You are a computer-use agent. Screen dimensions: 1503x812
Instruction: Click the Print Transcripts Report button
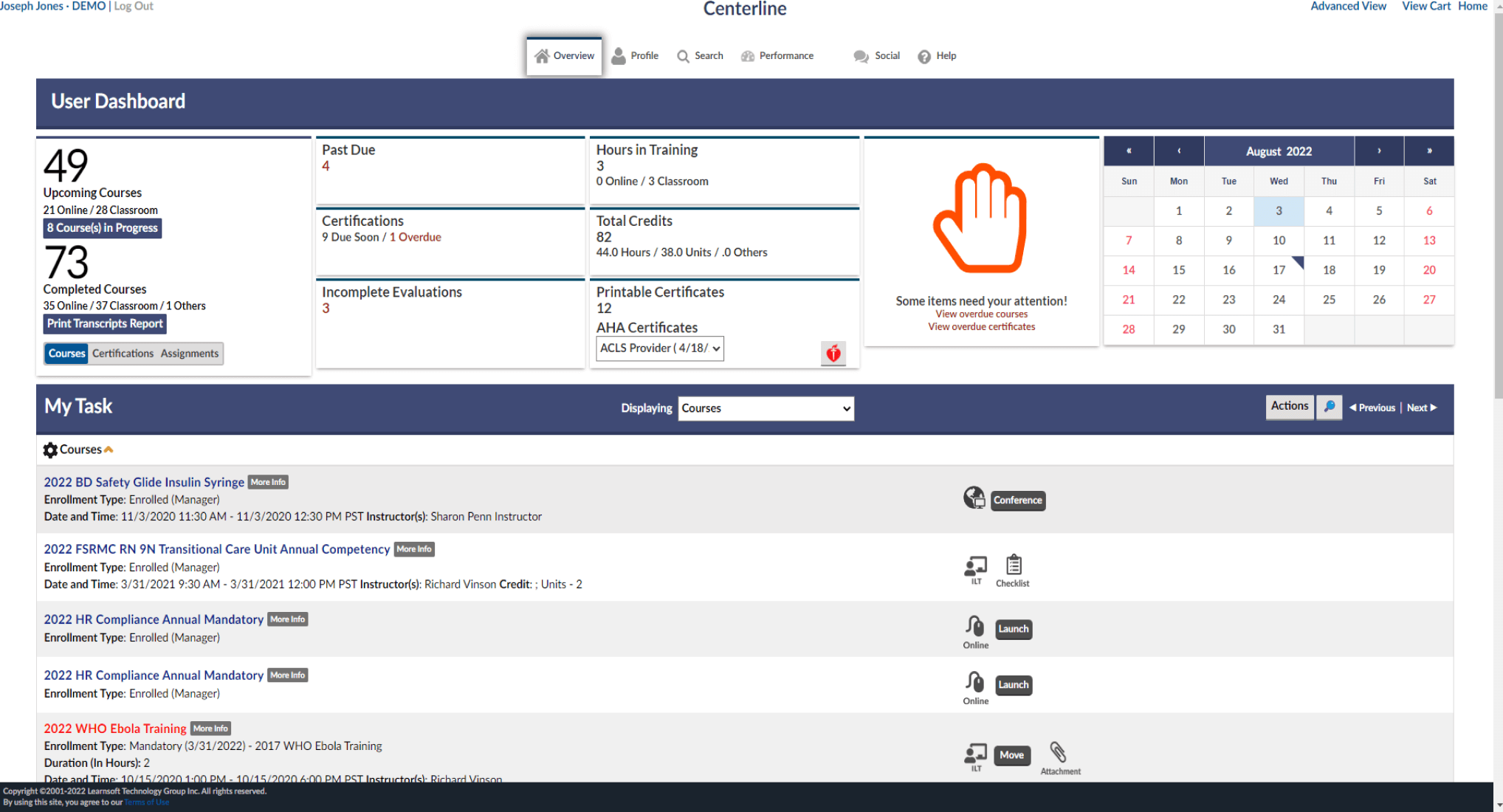click(x=104, y=323)
